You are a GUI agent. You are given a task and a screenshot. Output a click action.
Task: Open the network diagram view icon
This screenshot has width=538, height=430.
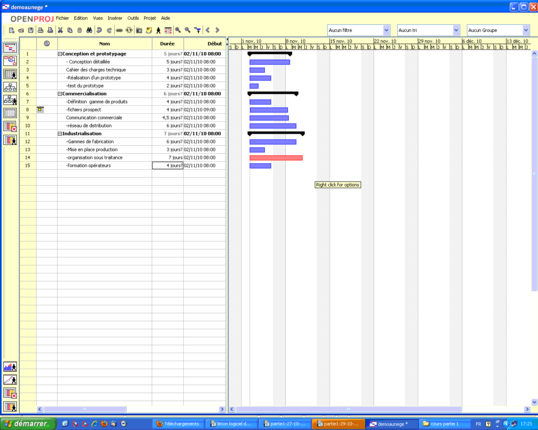(10, 61)
